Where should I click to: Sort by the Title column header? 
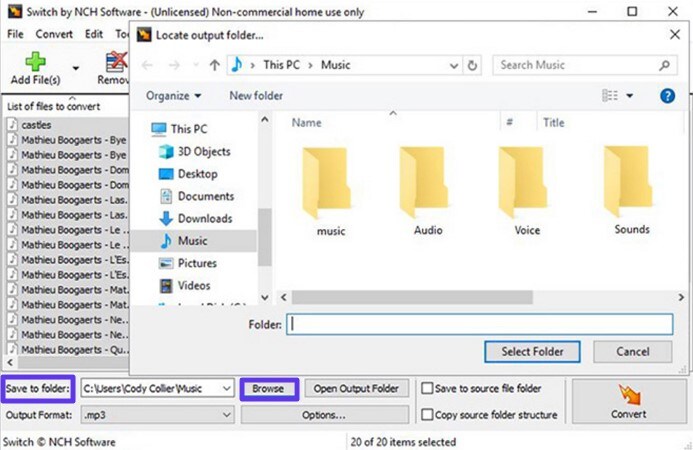pyautogui.click(x=553, y=122)
